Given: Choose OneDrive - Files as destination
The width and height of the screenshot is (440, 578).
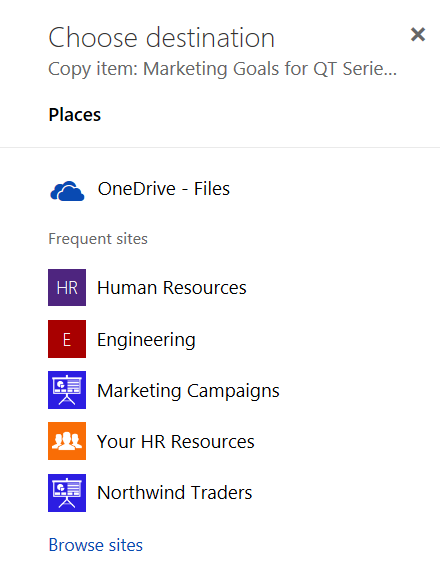Looking at the screenshot, I should [164, 189].
